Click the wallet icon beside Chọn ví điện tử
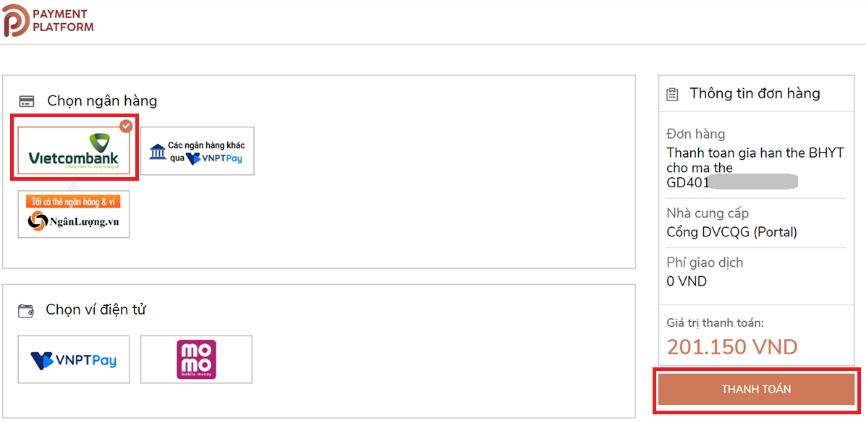 [26, 310]
